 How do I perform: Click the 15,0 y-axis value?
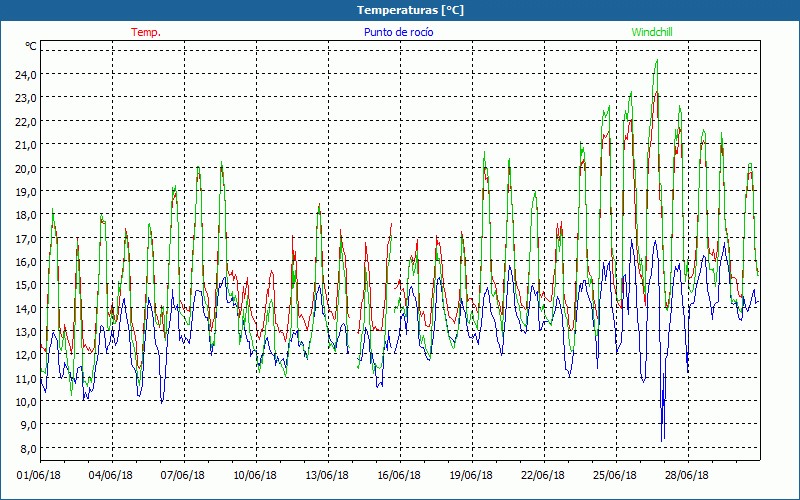tap(26, 285)
